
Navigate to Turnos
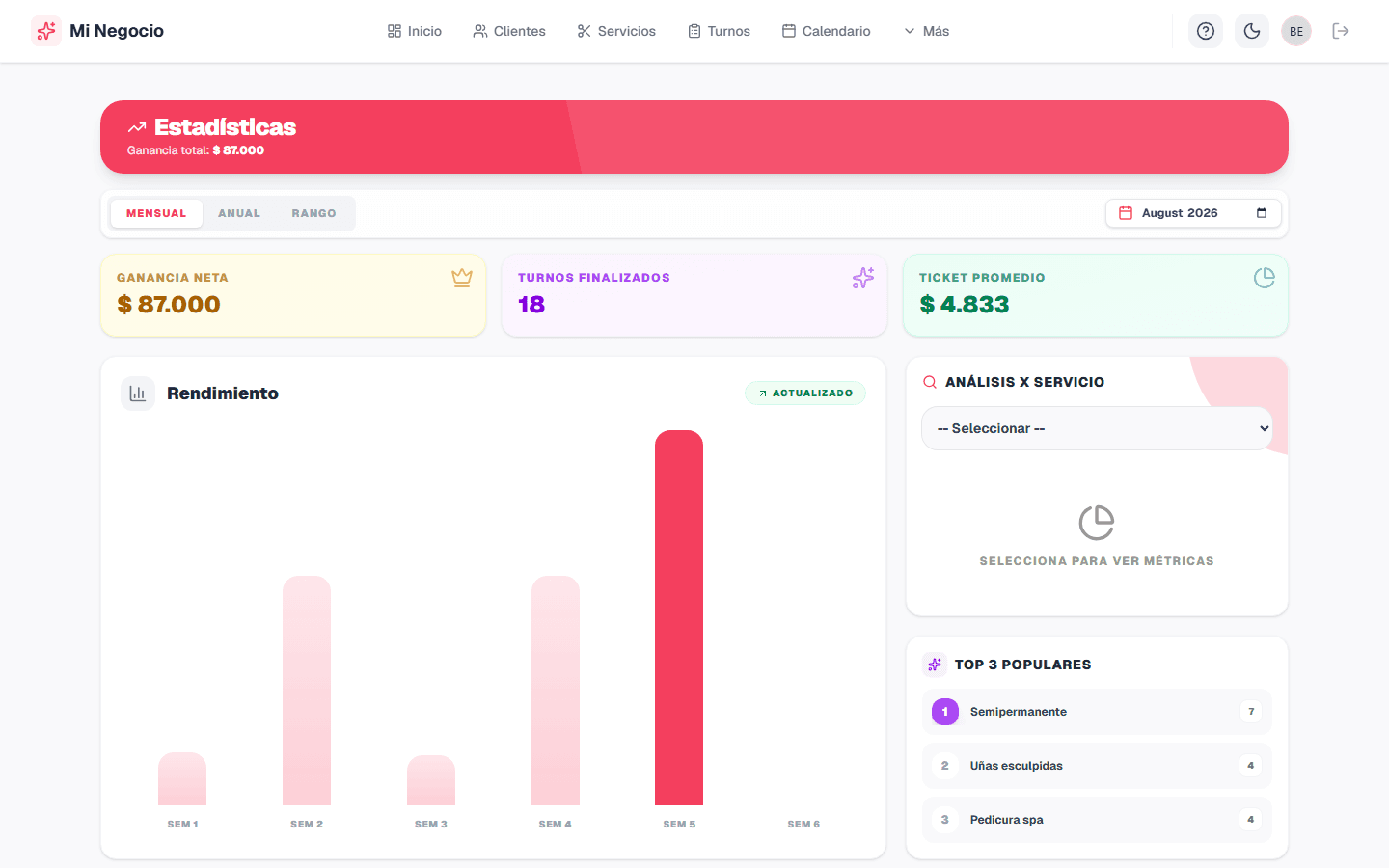720,31
